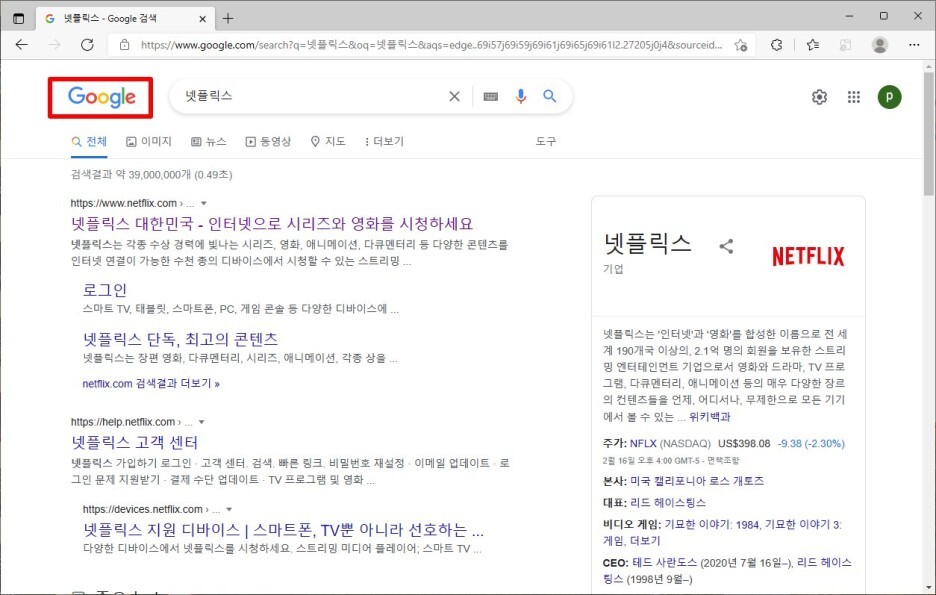936x595 pixels.
Task: Click 리드 헤이스팅스 next to 대표
Action: click(x=668, y=502)
